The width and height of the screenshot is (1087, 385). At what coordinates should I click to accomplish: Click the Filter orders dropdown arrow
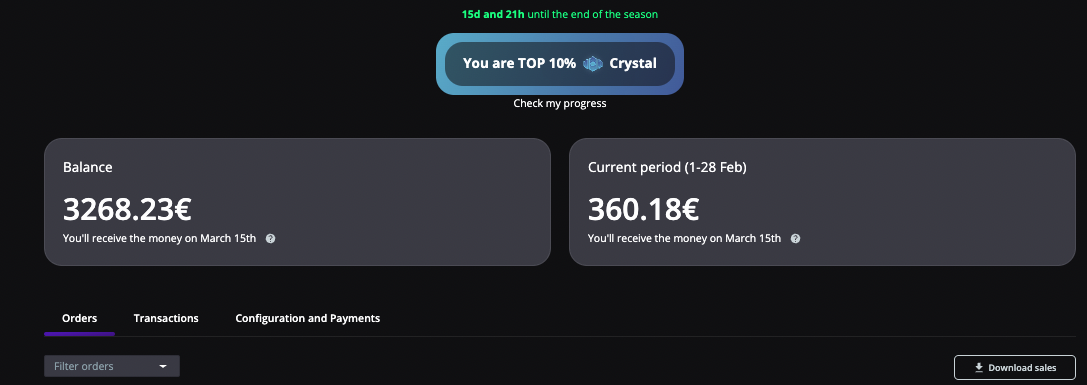163,366
